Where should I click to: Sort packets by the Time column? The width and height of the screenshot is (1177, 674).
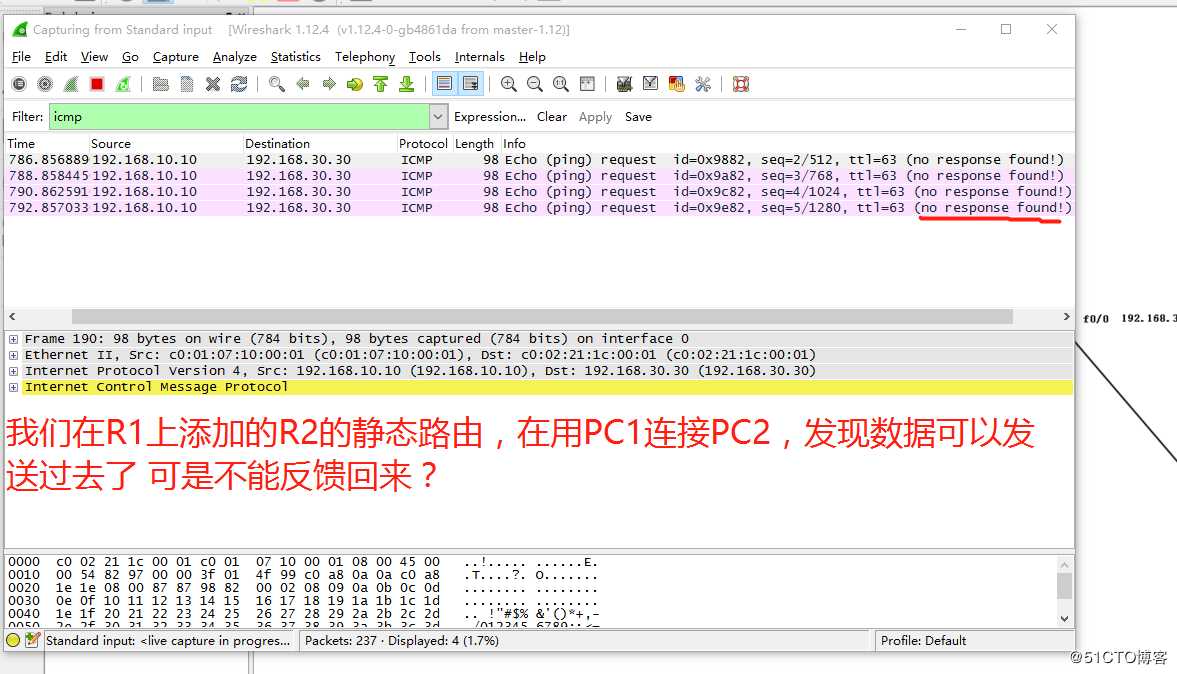pos(47,143)
